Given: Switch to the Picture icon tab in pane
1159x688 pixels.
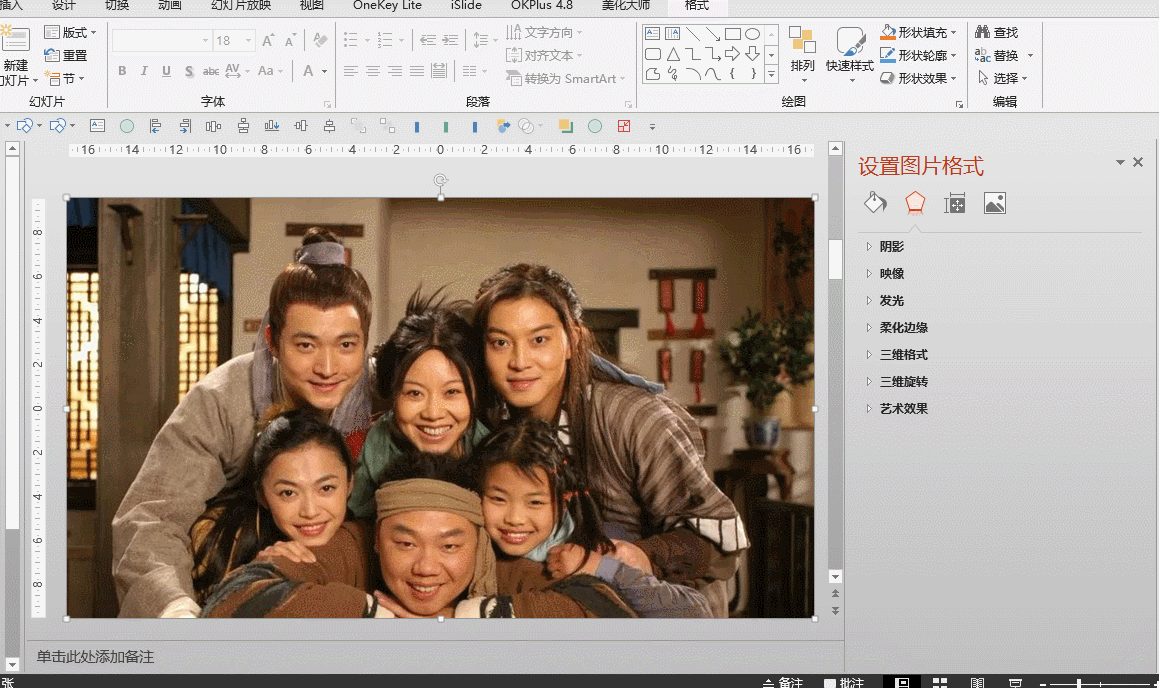Looking at the screenshot, I should [994, 203].
